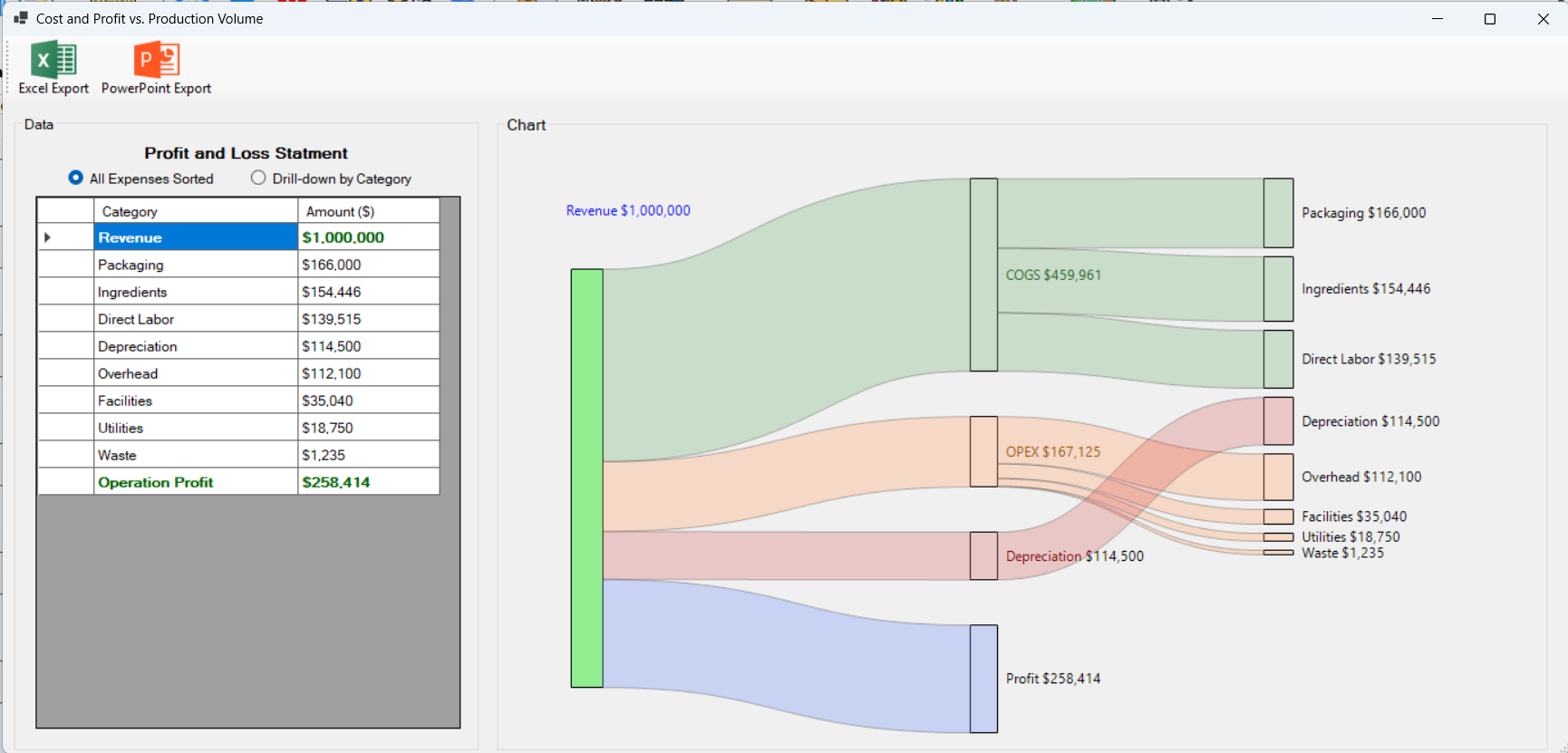Select the Packaging row in table
This screenshot has height=753, width=1568.
tap(195, 265)
